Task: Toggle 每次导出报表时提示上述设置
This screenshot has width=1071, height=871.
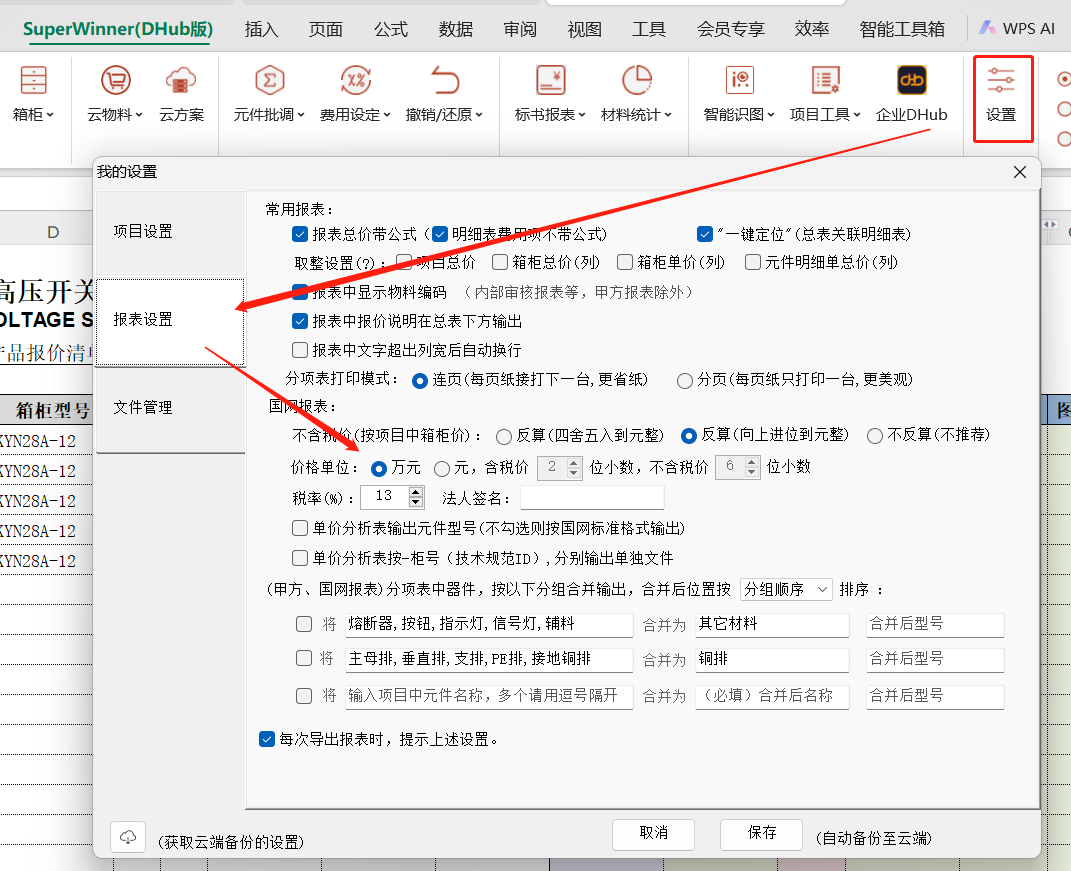Action: click(x=267, y=739)
